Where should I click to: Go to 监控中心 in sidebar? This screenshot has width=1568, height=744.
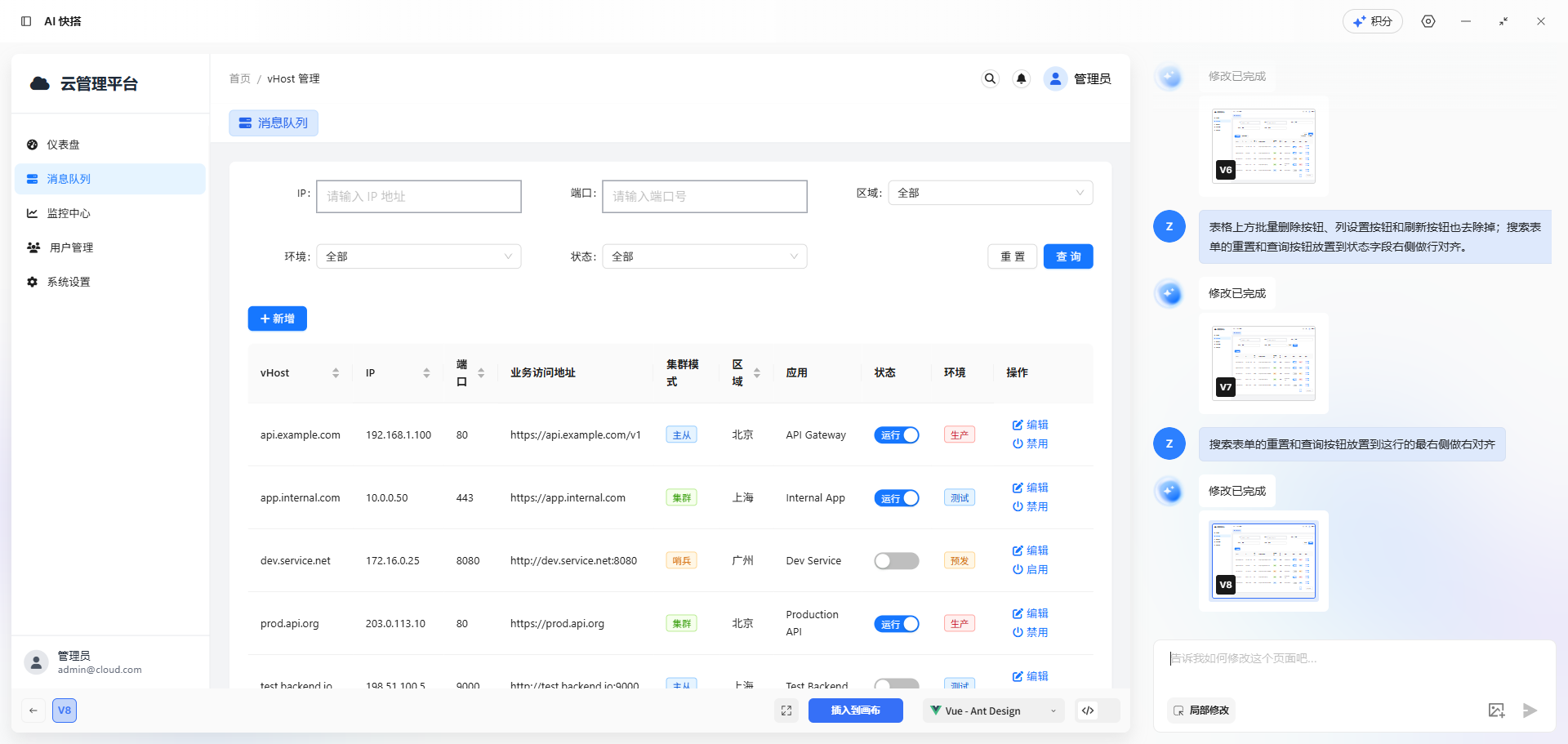pyautogui.click(x=69, y=213)
